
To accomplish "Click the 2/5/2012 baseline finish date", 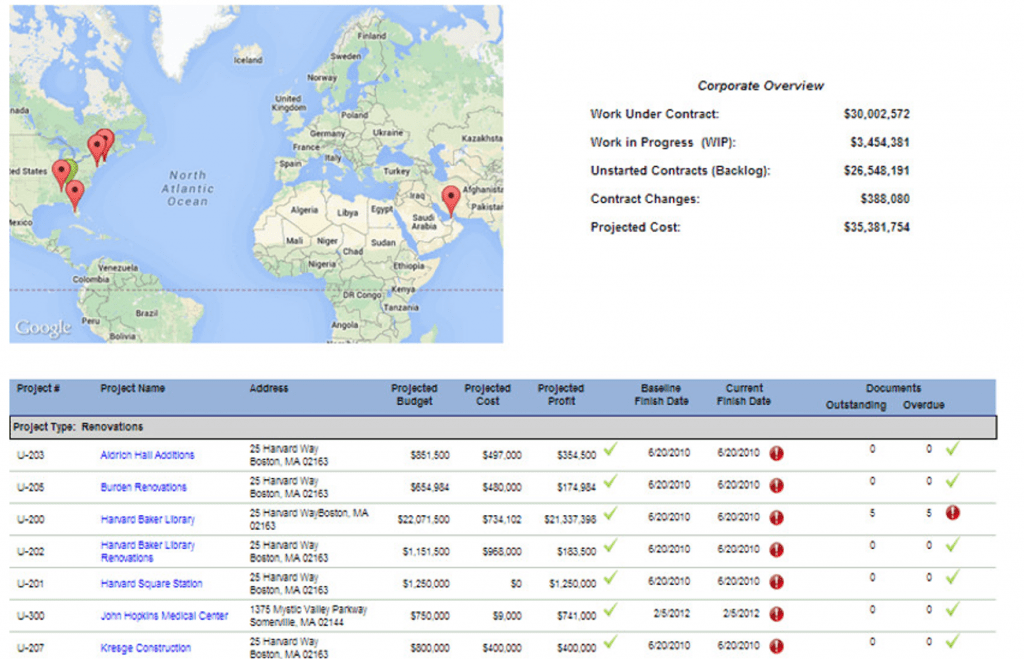I will [x=671, y=613].
